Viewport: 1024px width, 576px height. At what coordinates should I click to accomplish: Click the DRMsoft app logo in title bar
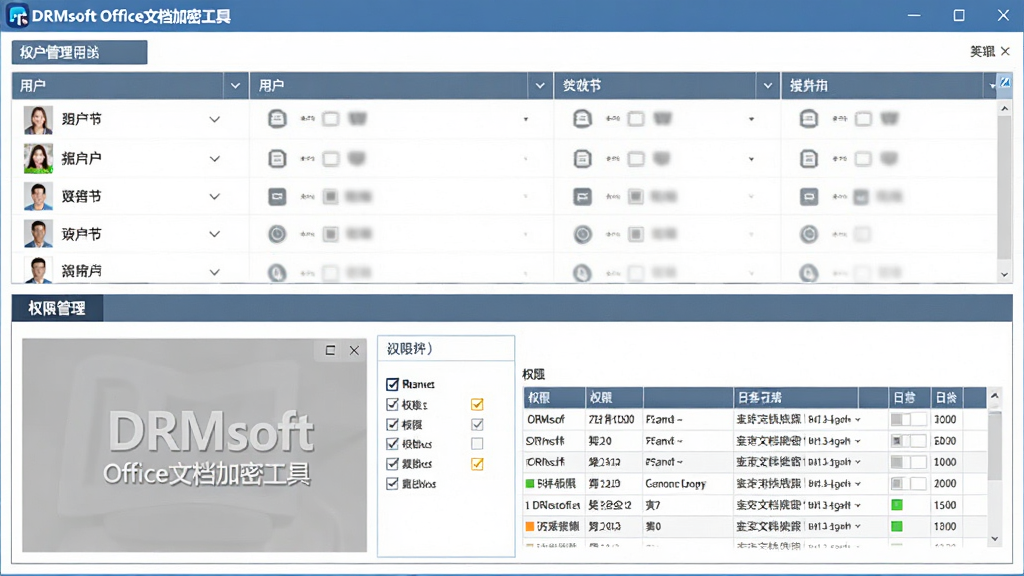pyautogui.click(x=17, y=16)
